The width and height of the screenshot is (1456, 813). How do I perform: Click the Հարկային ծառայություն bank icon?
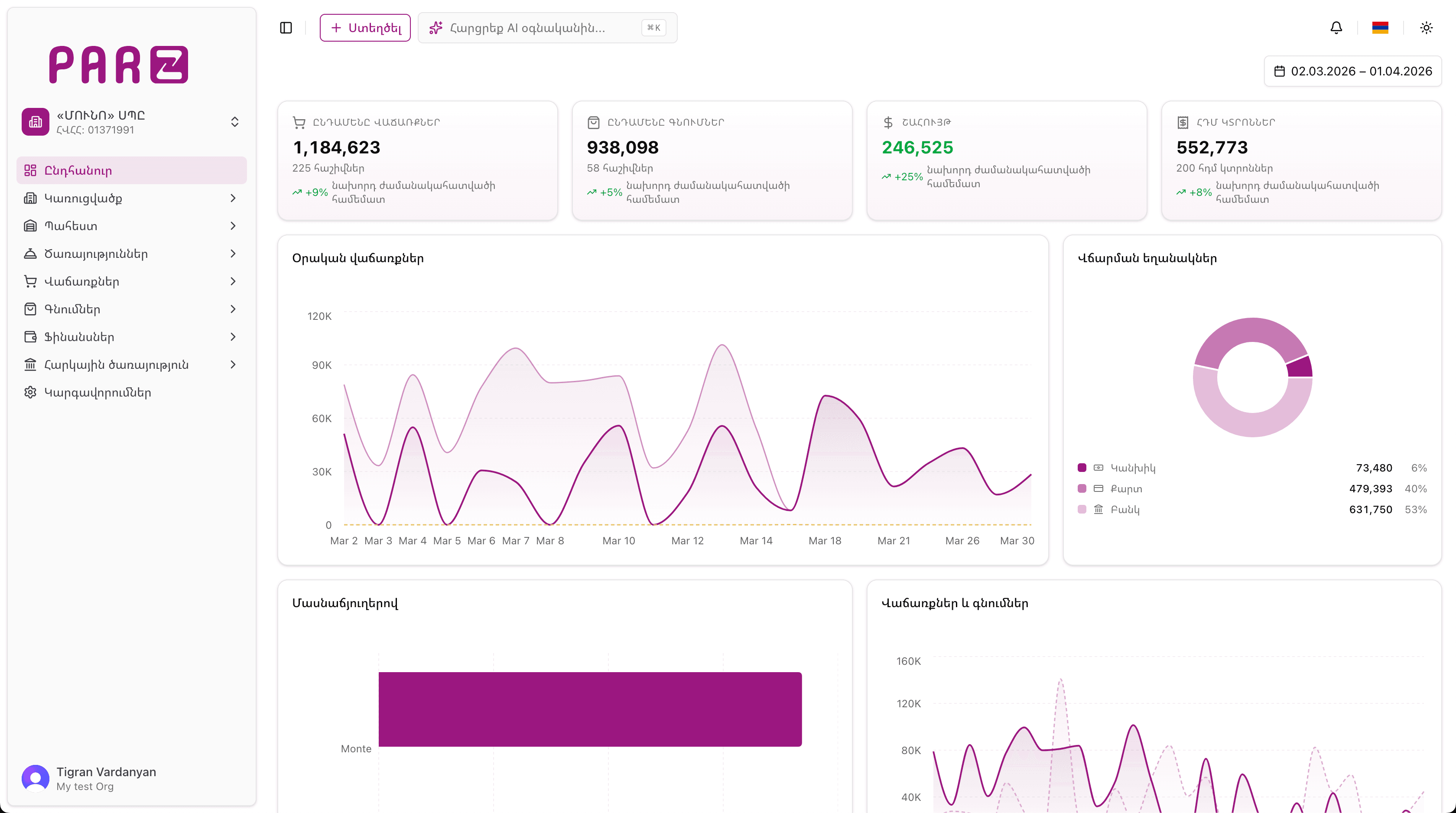pyautogui.click(x=30, y=364)
